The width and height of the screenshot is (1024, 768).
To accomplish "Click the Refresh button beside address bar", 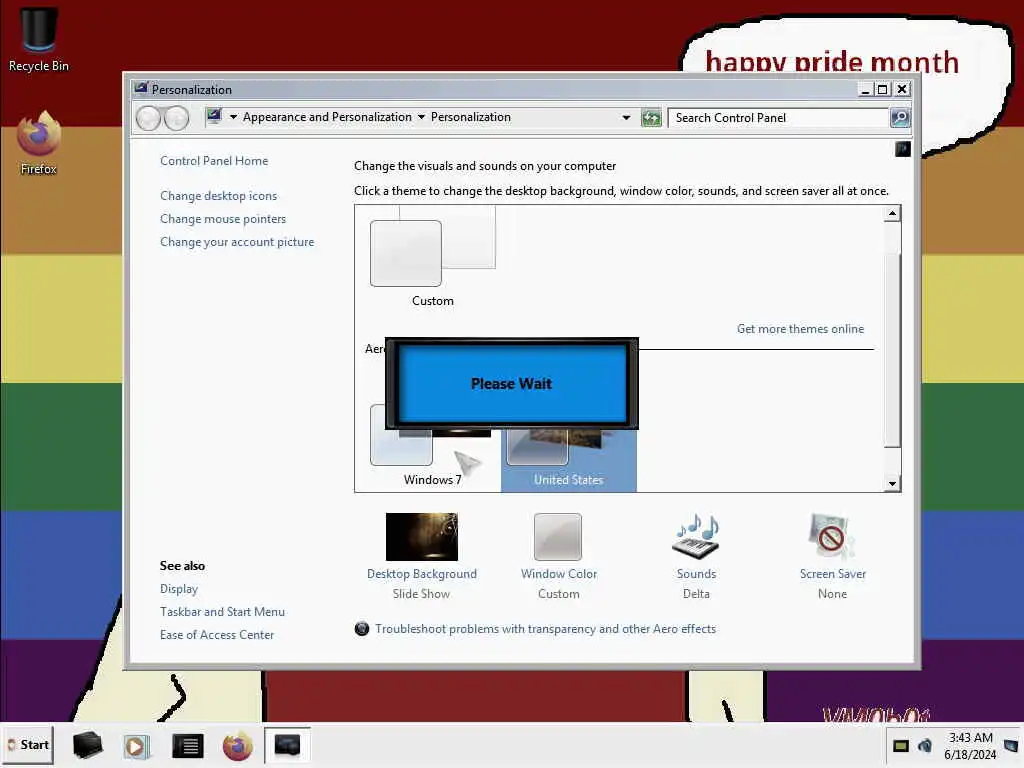I will point(651,118).
